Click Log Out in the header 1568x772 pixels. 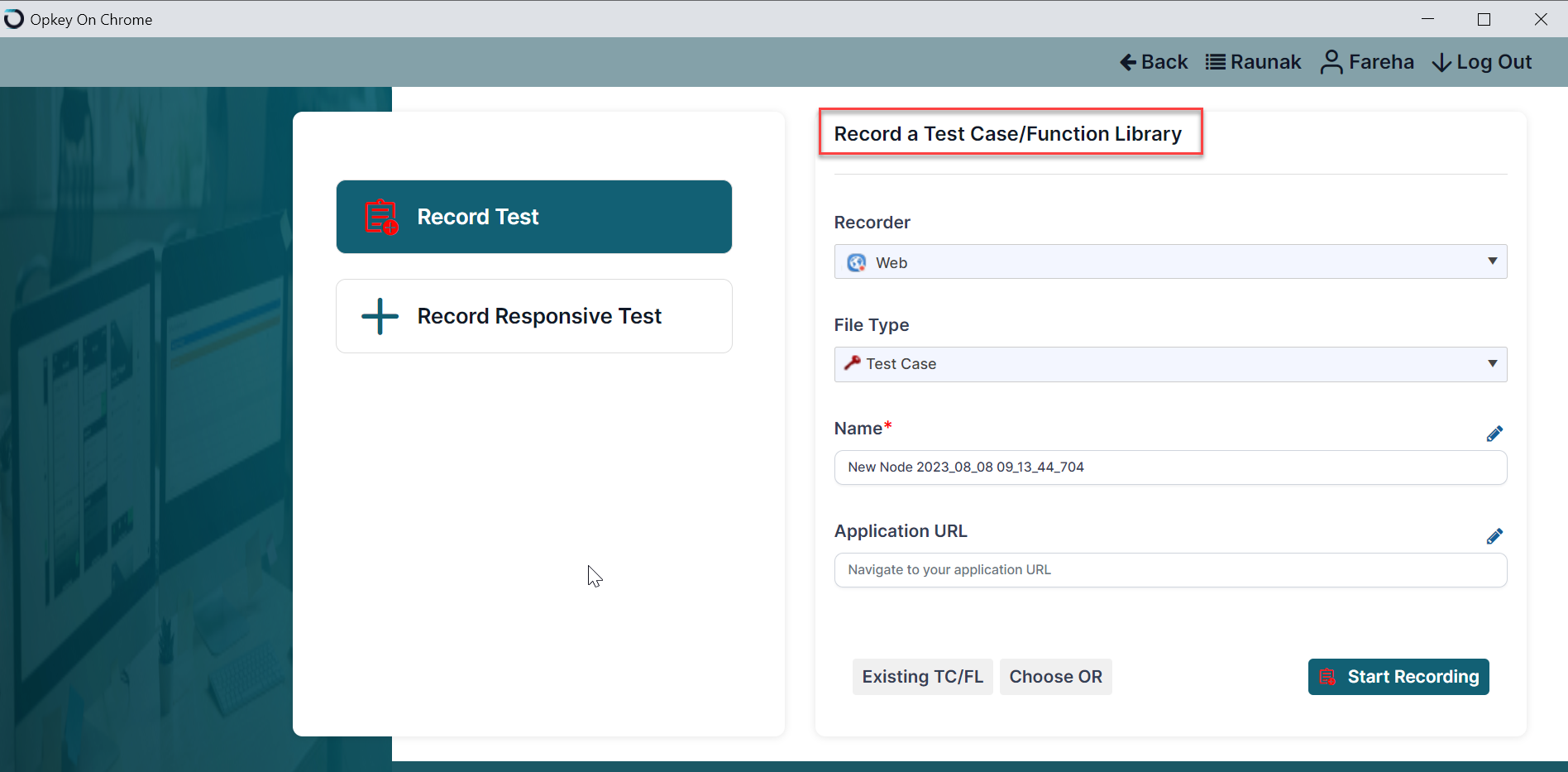(1482, 62)
